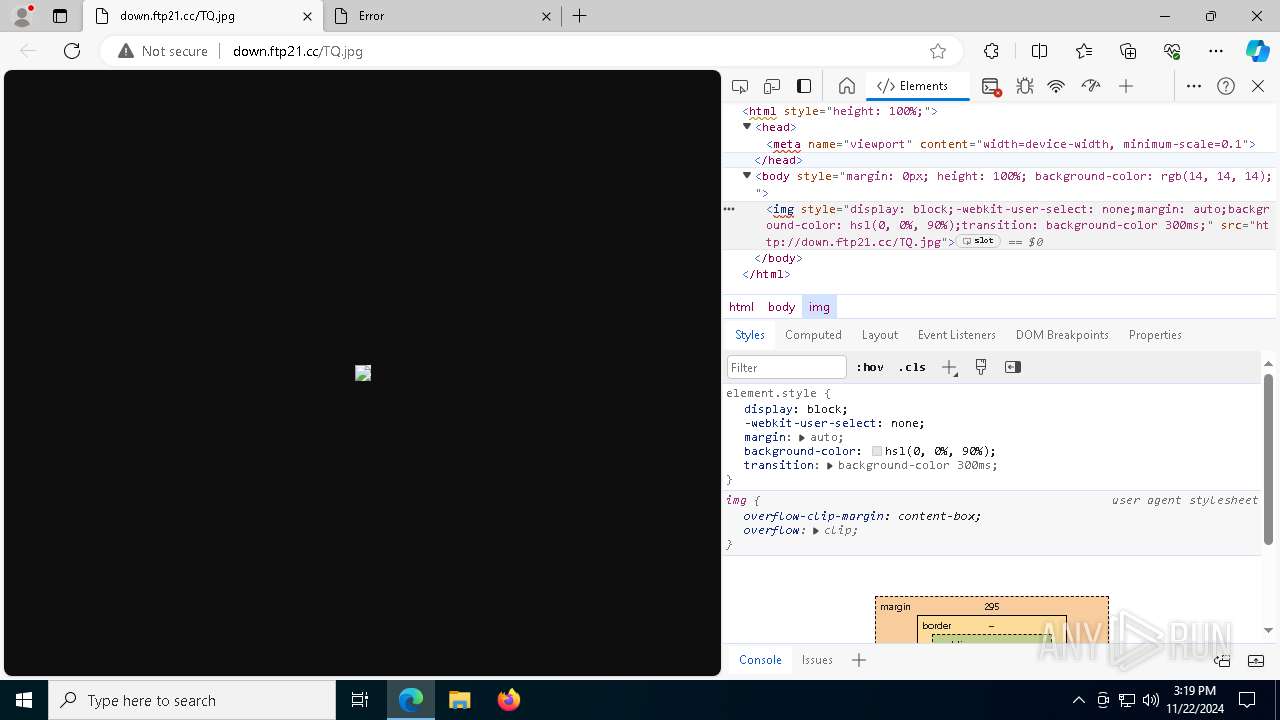Open DevTools help icon
The width and height of the screenshot is (1280, 720).
pyautogui.click(x=1226, y=86)
